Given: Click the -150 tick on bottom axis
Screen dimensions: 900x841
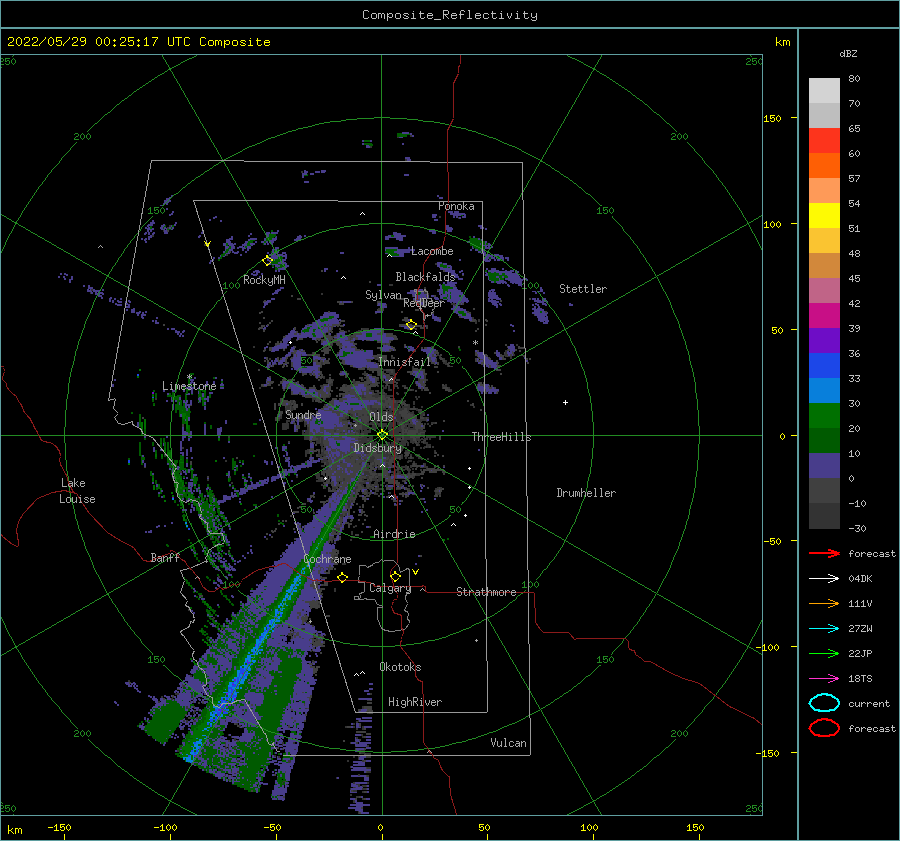Looking at the screenshot, I should point(59,827).
